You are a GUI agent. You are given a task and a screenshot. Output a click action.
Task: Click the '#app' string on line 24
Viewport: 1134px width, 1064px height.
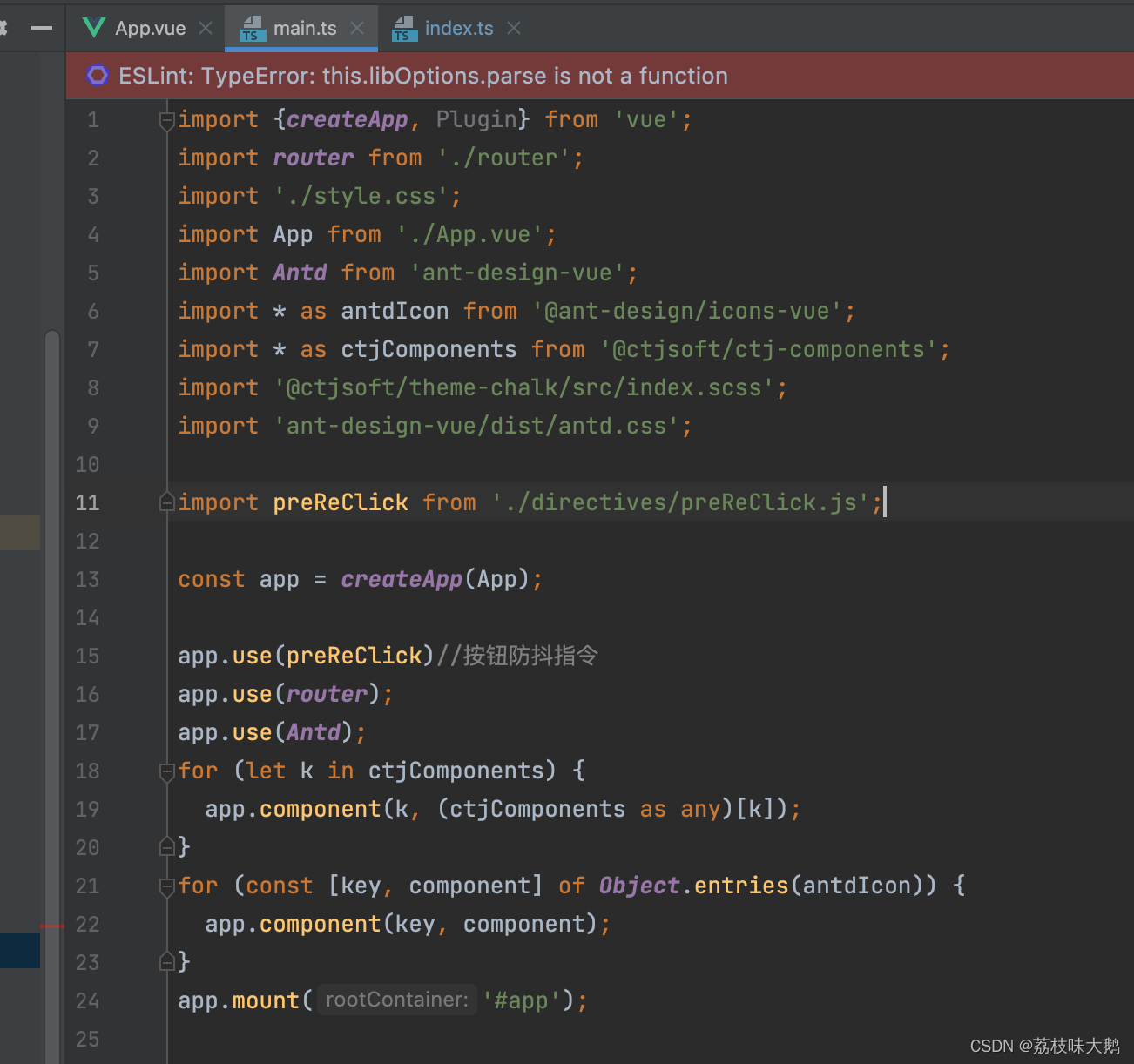pyautogui.click(x=521, y=1000)
